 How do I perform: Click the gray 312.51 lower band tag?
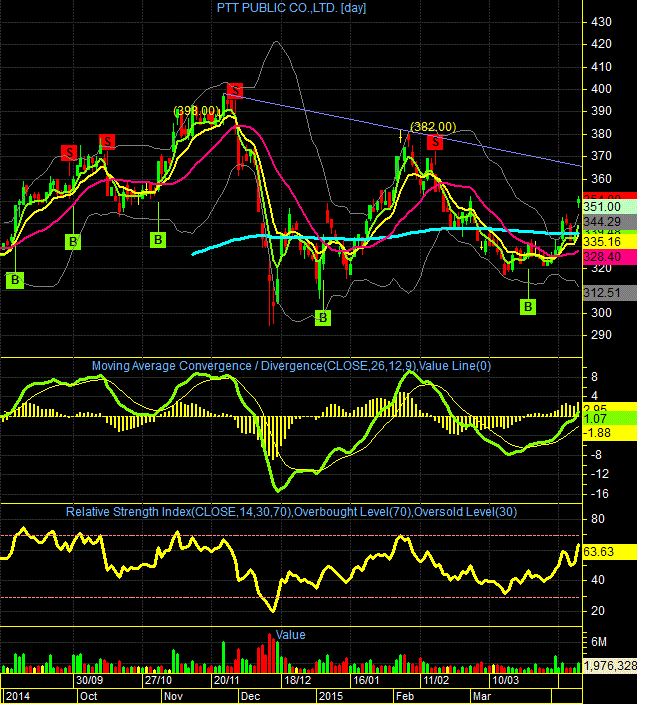[x=609, y=293]
